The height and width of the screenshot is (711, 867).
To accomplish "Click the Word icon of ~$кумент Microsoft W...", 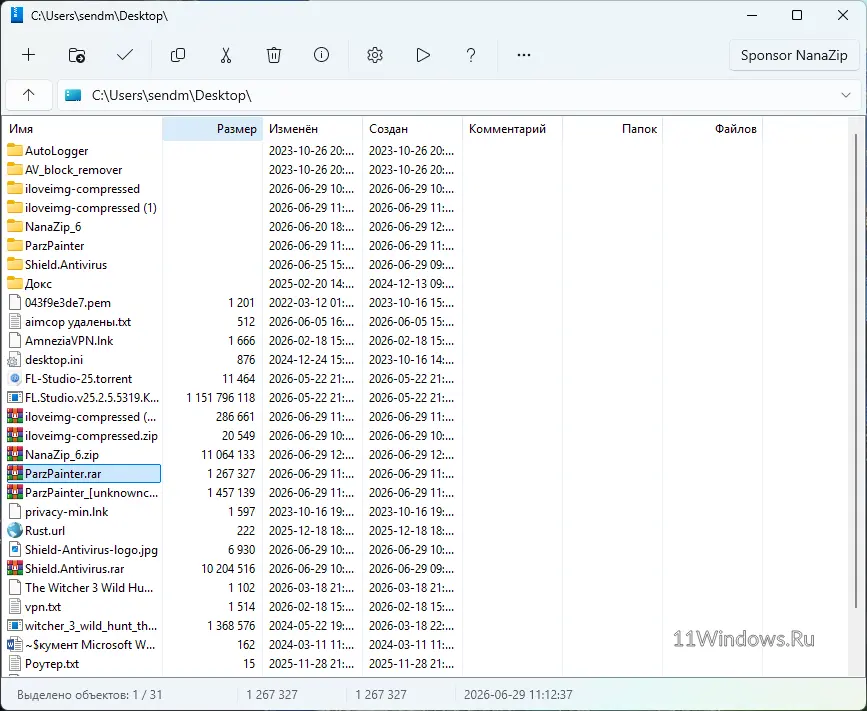I will [x=14, y=645].
